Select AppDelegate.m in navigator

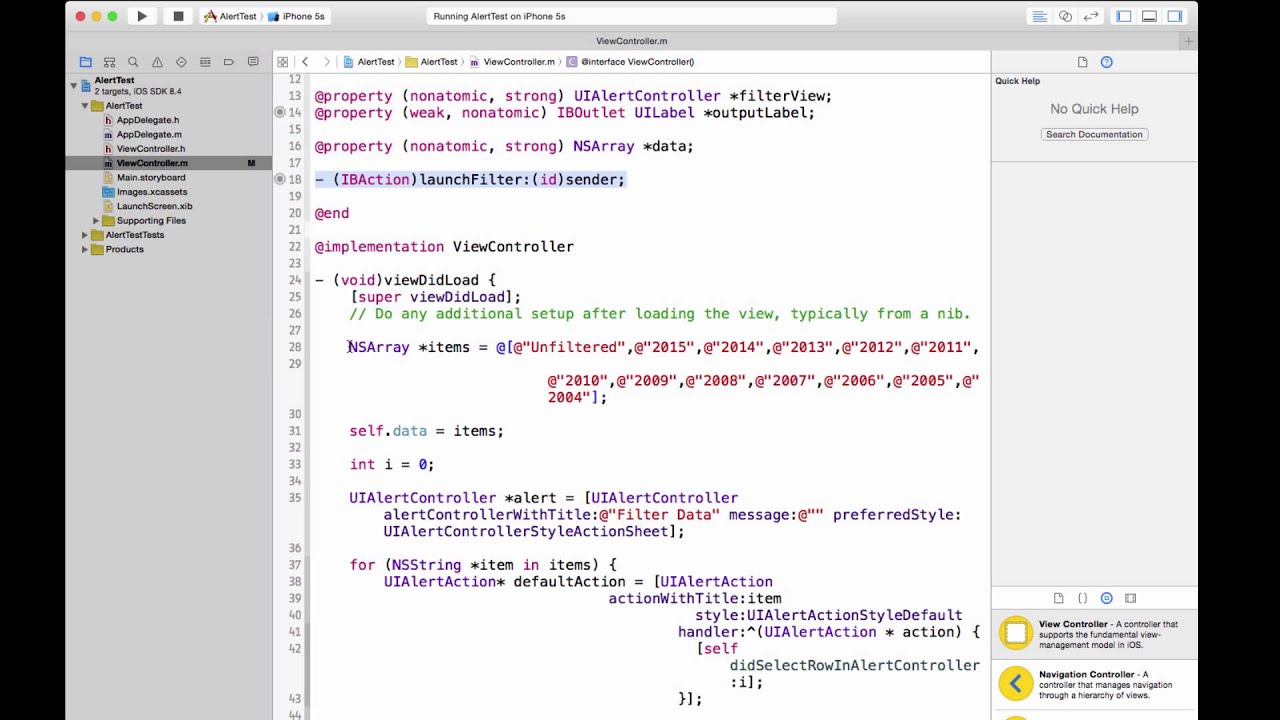pyautogui.click(x=149, y=134)
